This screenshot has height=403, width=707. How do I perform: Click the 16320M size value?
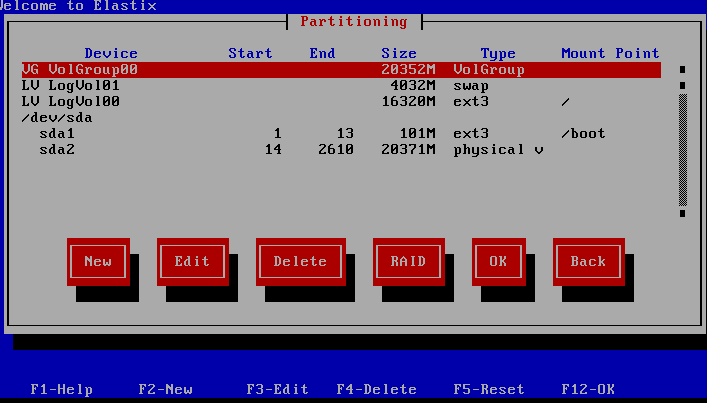[x=409, y=101]
